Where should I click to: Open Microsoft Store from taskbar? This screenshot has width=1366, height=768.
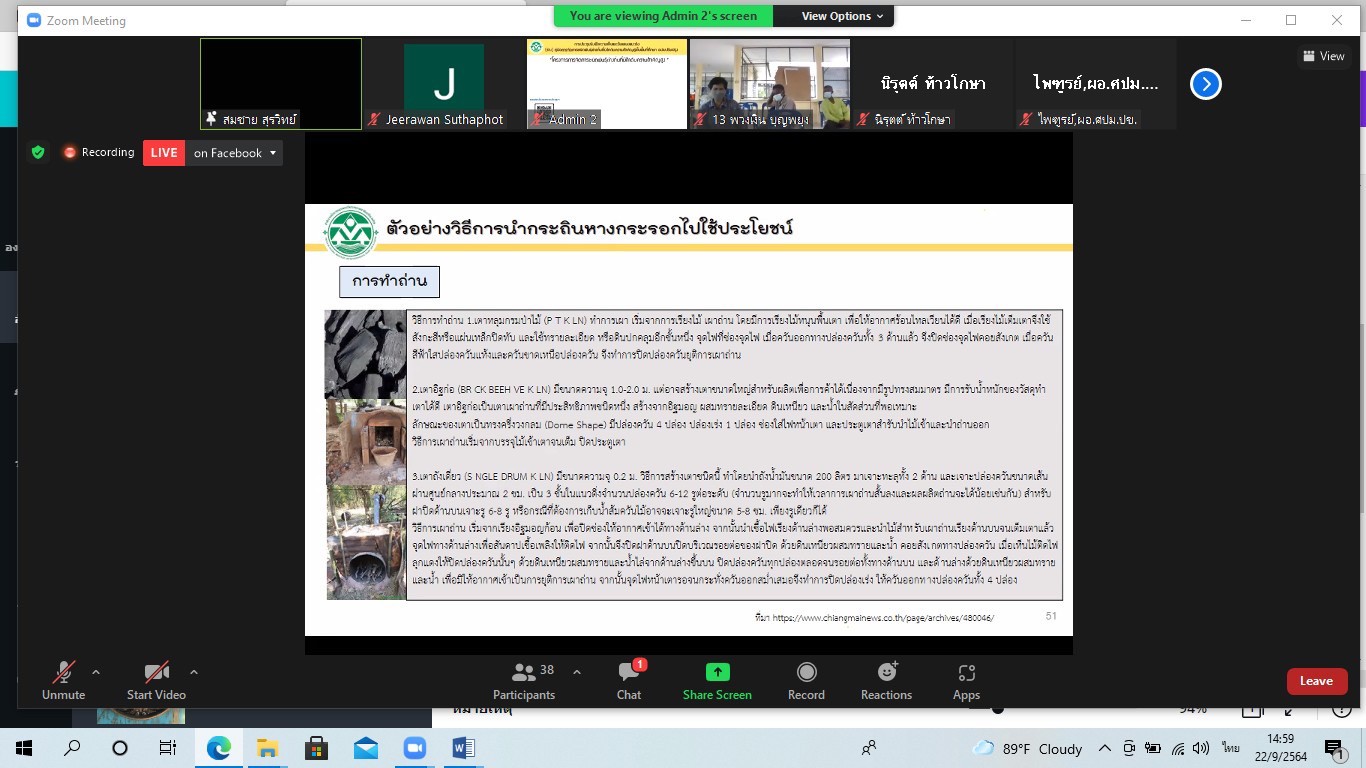tap(316, 748)
